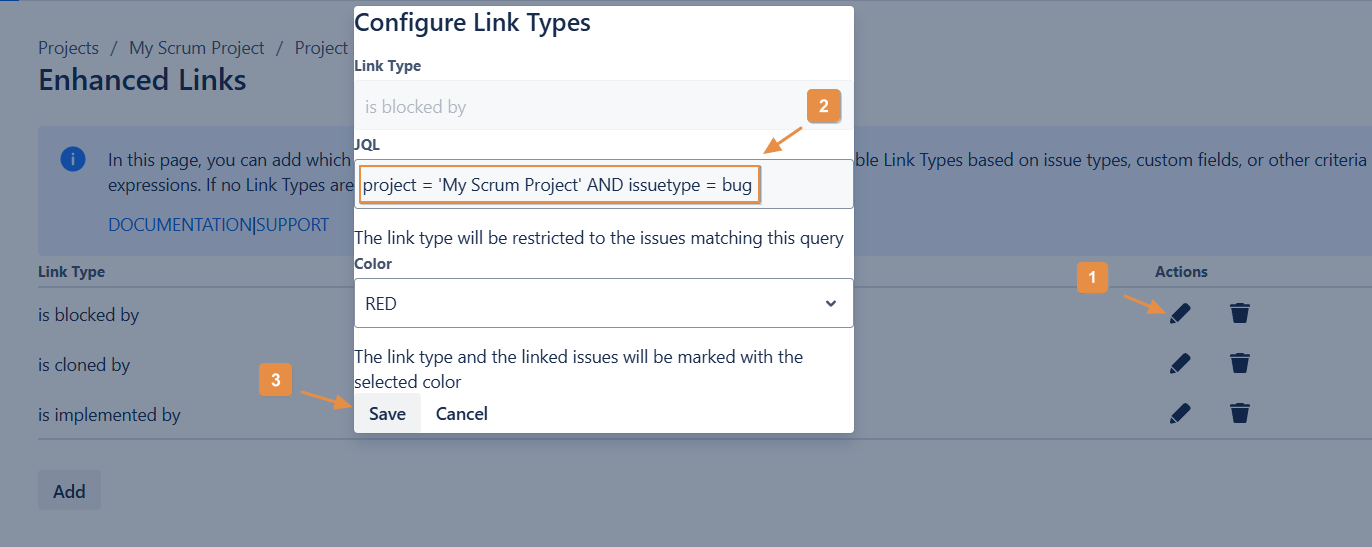Screen dimensions: 1372x547
Task: Open the SUPPORT link
Action: [293, 225]
